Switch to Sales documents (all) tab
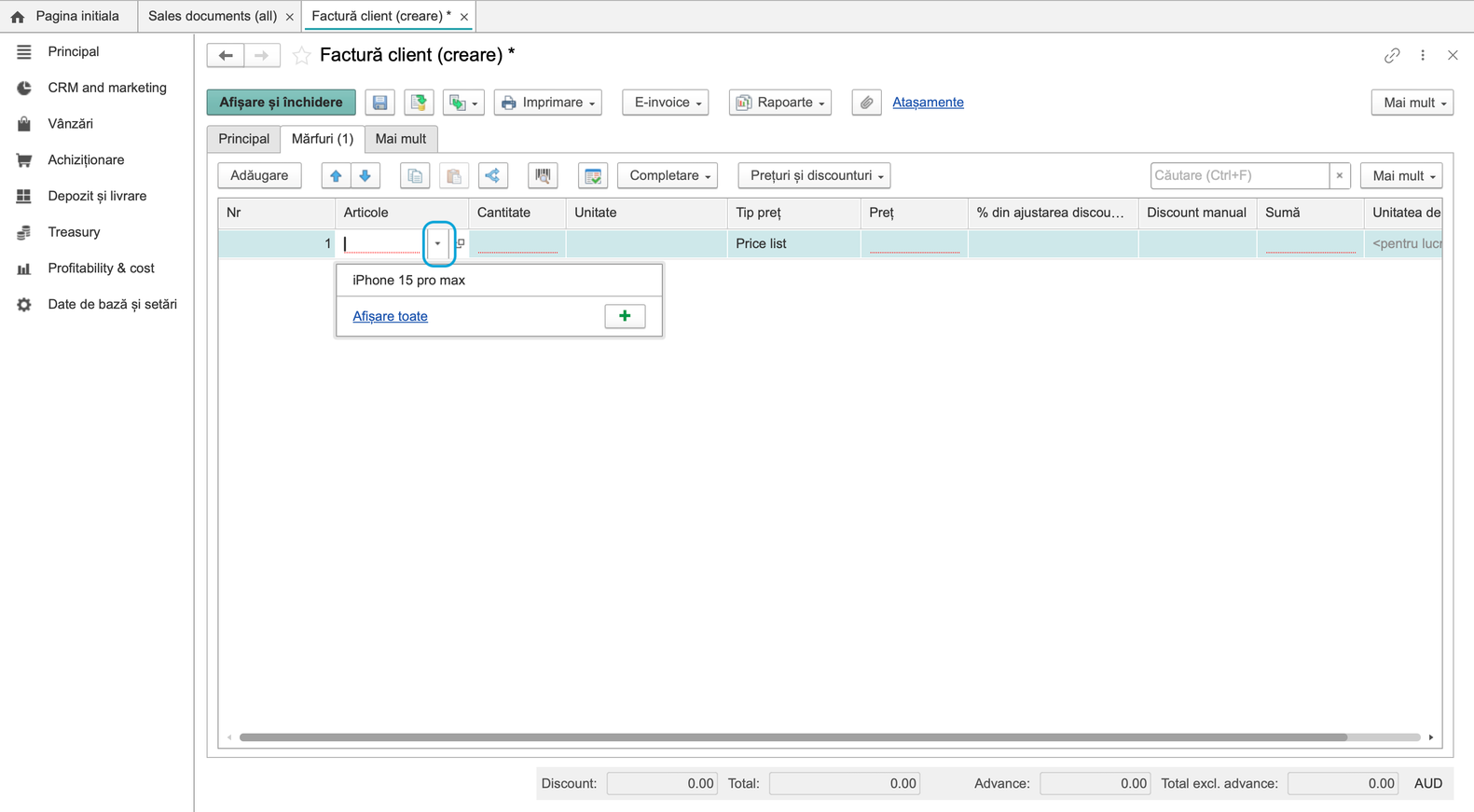The width and height of the screenshot is (1474, 812). pos(220,17)
